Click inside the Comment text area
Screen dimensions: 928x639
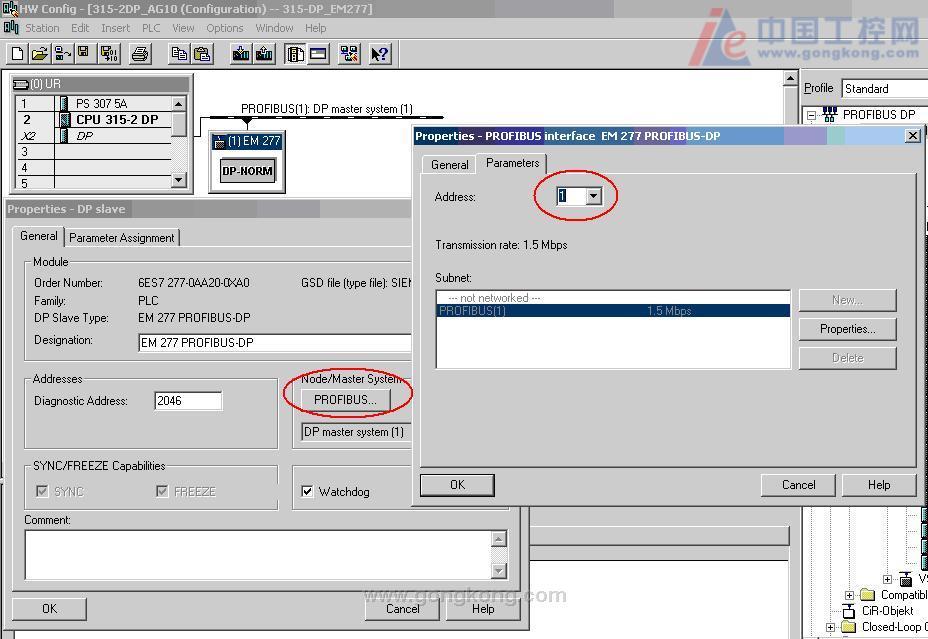[259, 555]
